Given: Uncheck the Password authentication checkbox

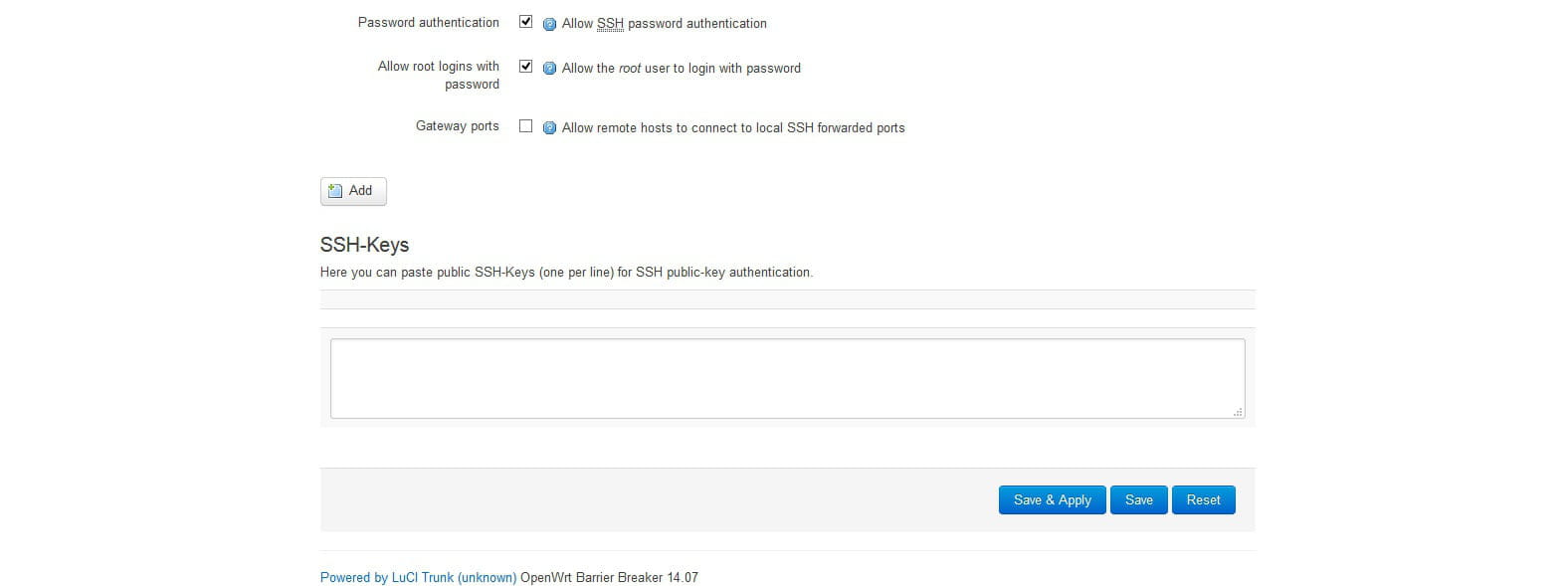Looking at the screenshot, I should (525, 21).
